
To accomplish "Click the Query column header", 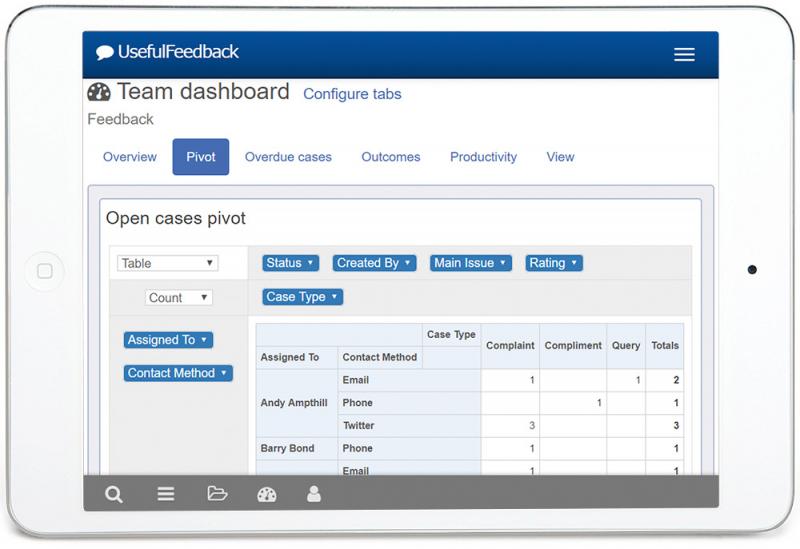I will 626,345.
